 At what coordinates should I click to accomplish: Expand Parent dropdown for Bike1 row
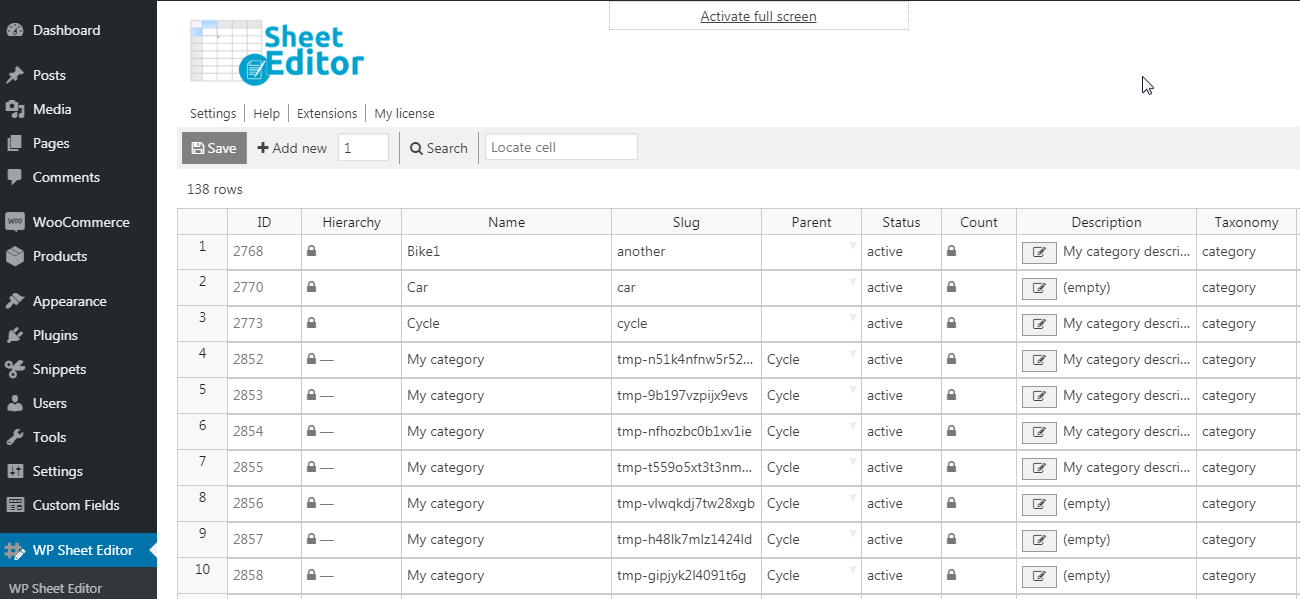click(x=853, y=246)
